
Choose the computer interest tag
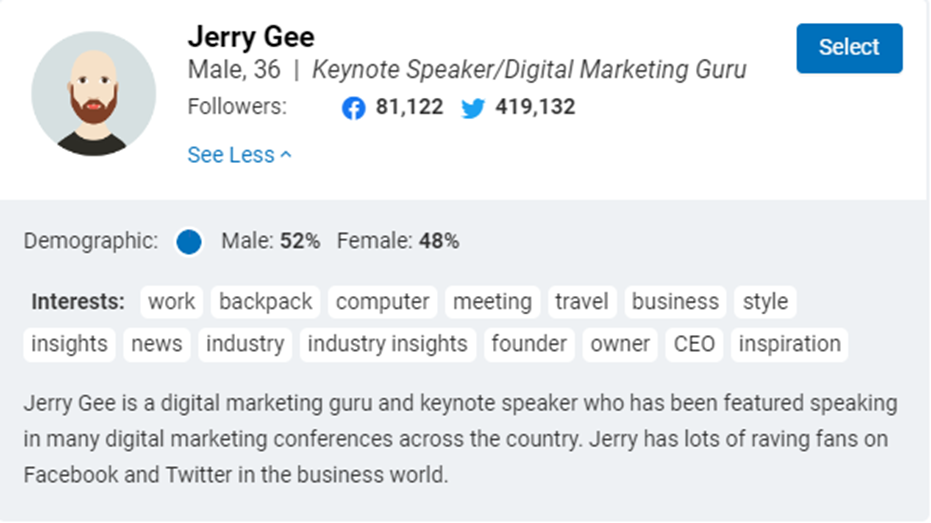coord(382,302)
